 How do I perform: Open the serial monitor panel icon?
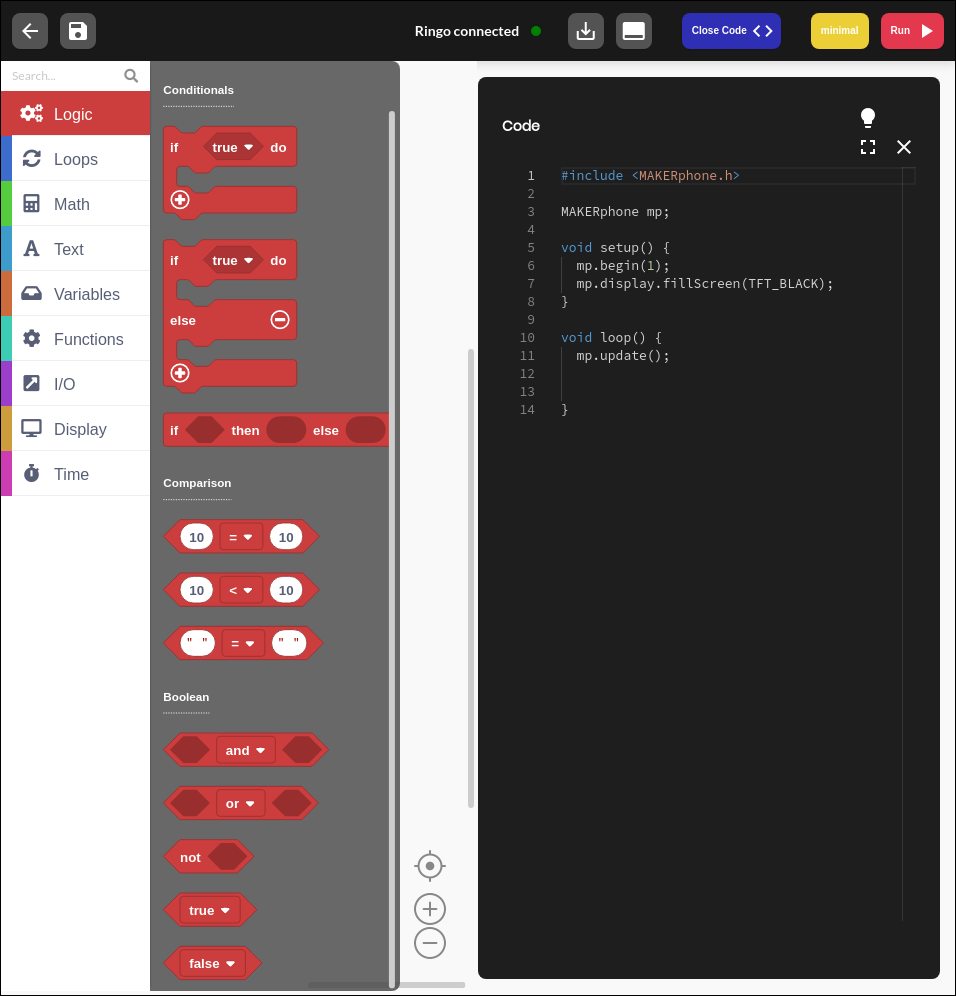pos(633,30)
